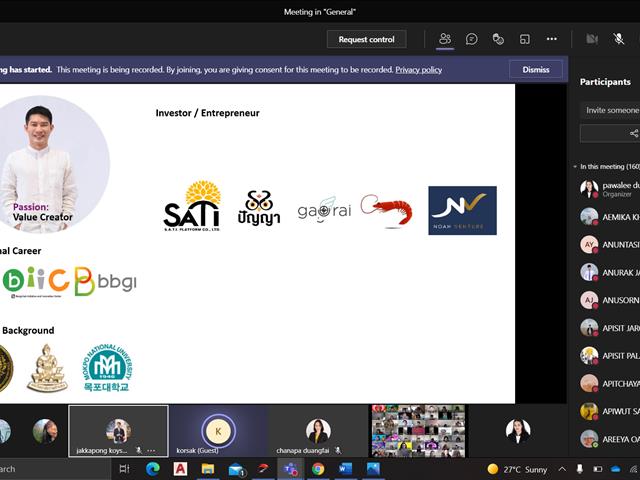Open Microsoft Word from taskbar

345,469
